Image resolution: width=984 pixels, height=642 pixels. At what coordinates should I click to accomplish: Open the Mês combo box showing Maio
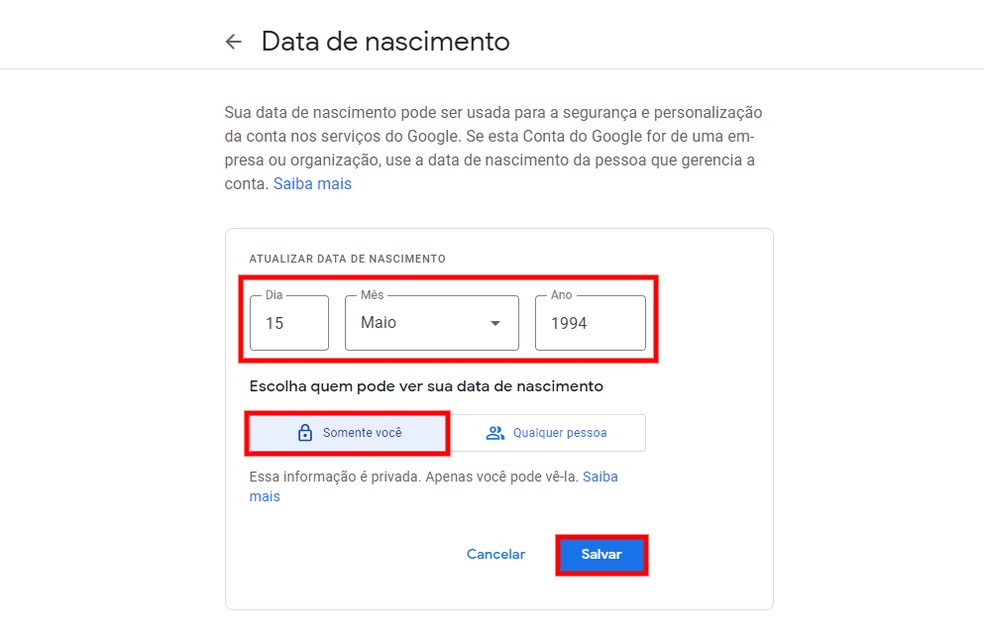click(420, 323)
